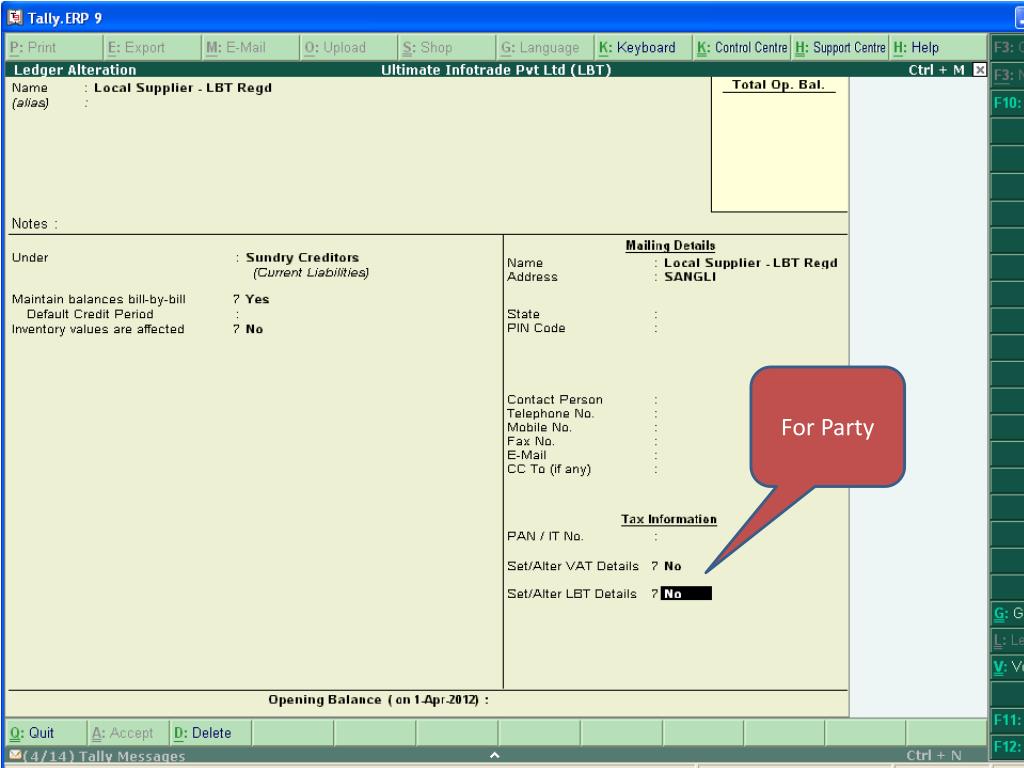The width and height of the screenshot is (1024, 768).
Task: Select the Under group Sundry Creditors field
Action: (302, 257)
